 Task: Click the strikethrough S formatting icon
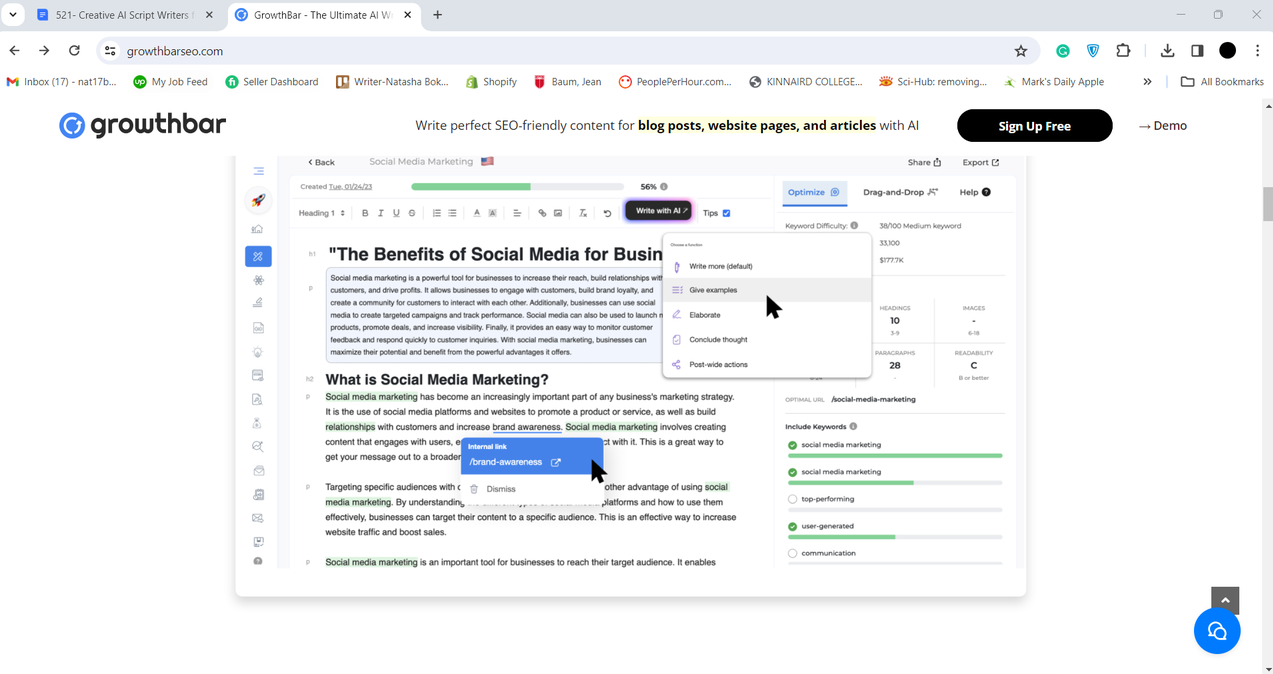tap(412, 213)
